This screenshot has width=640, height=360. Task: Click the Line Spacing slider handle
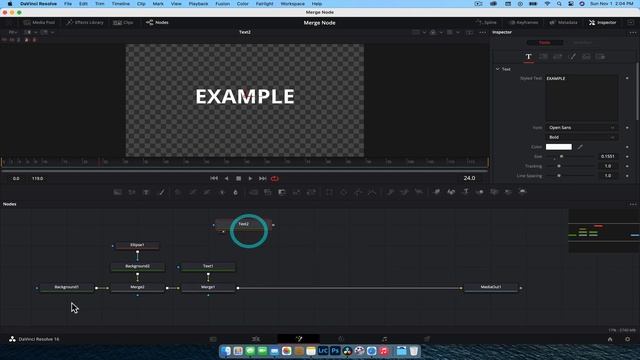tap(559, 176)
